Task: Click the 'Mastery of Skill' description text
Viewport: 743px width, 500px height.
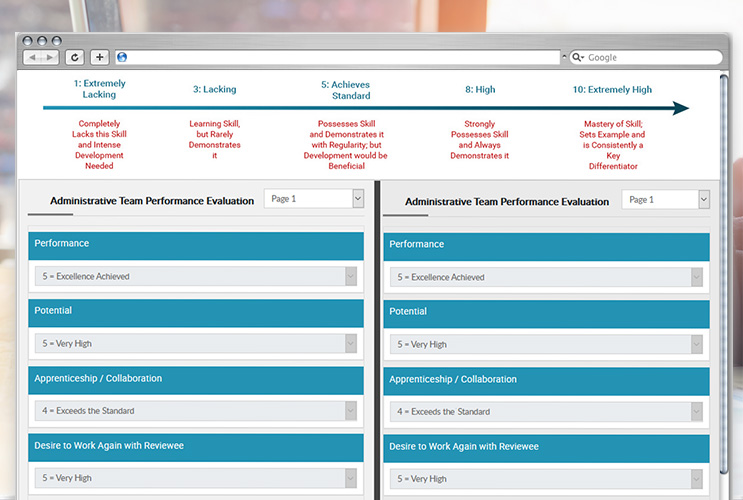Action: point(613,145)
